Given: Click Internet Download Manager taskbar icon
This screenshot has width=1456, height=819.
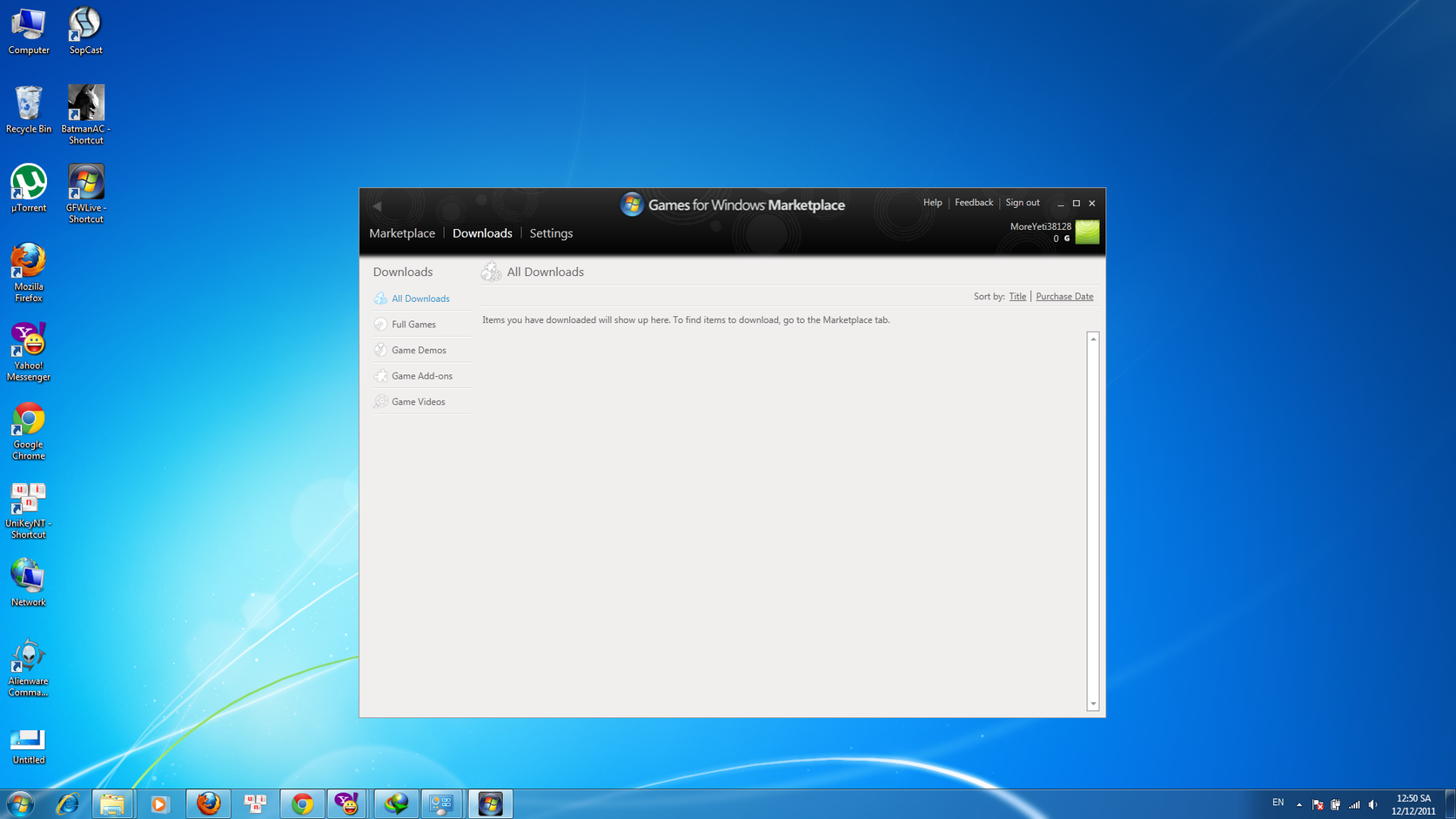Looking at the screenshot, I should click(396, 804).
